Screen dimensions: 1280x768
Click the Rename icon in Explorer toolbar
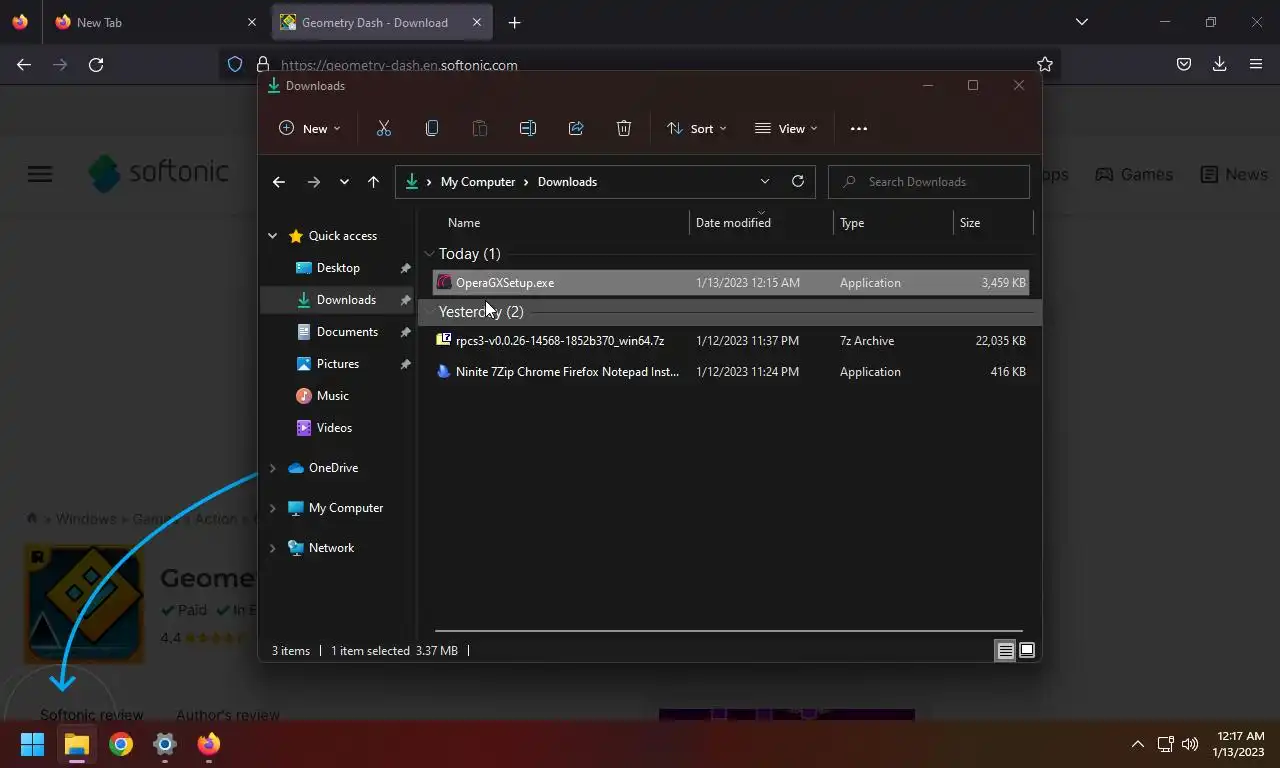point(528,128)
